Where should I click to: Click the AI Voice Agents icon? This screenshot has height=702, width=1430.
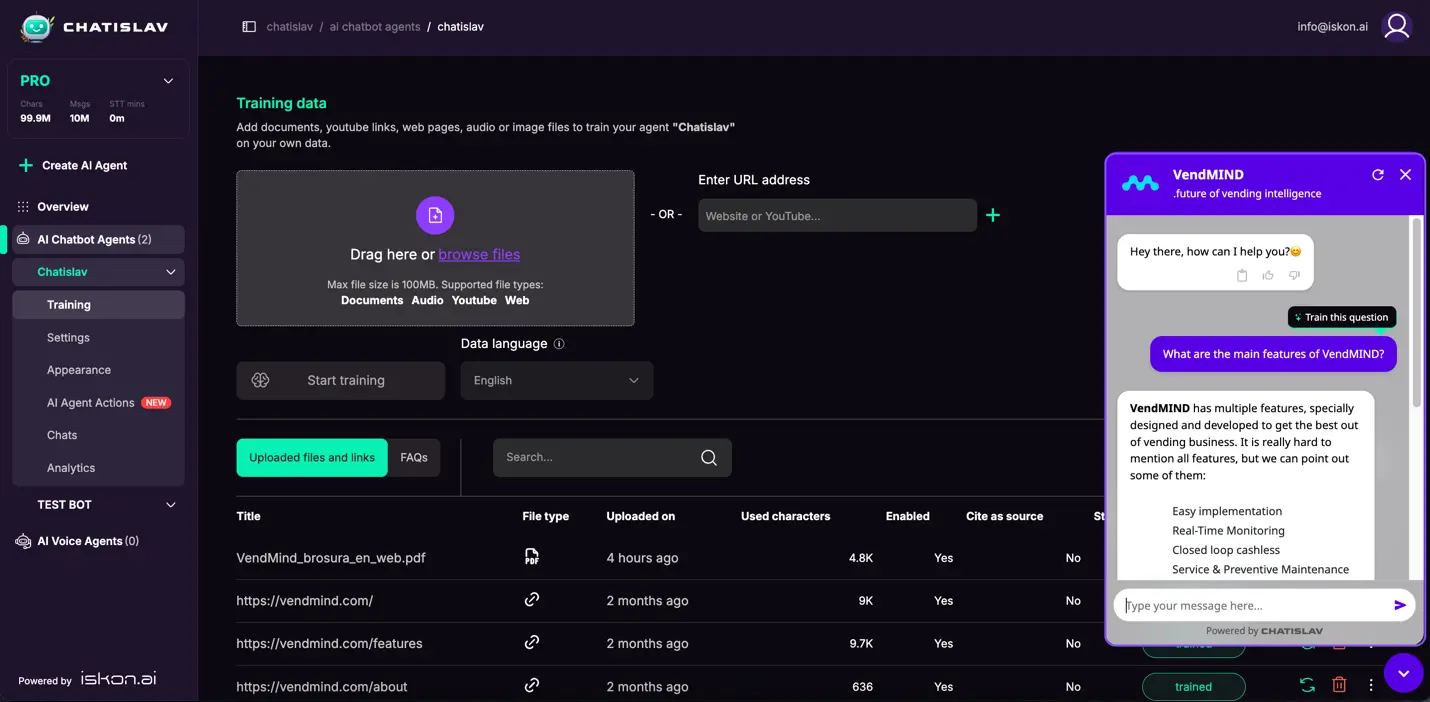tap(23, 541)
